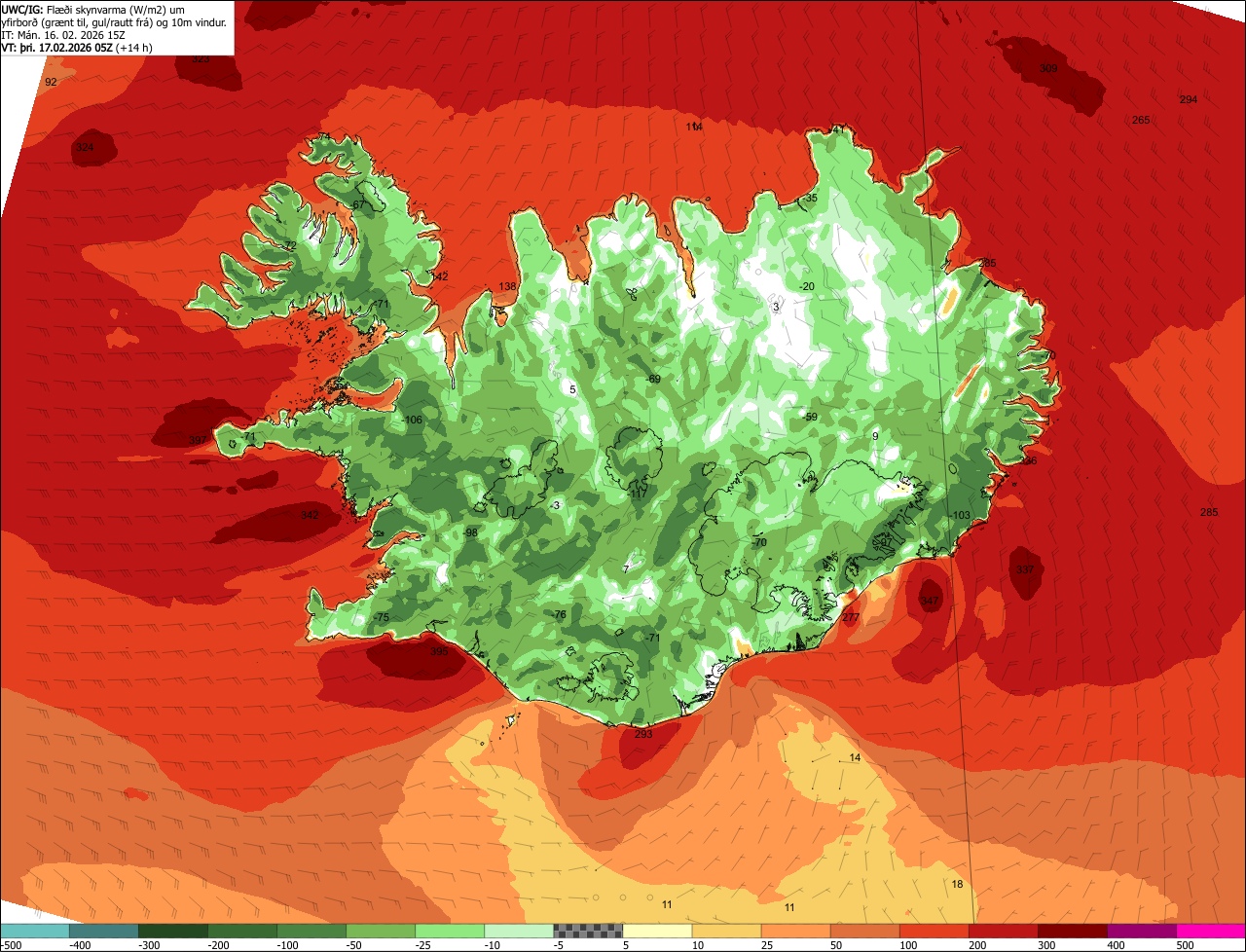The image size is (1246, 952).
Task: Select the yellow 10 to 25 legend swatch
Action: (x=726, y=931)
